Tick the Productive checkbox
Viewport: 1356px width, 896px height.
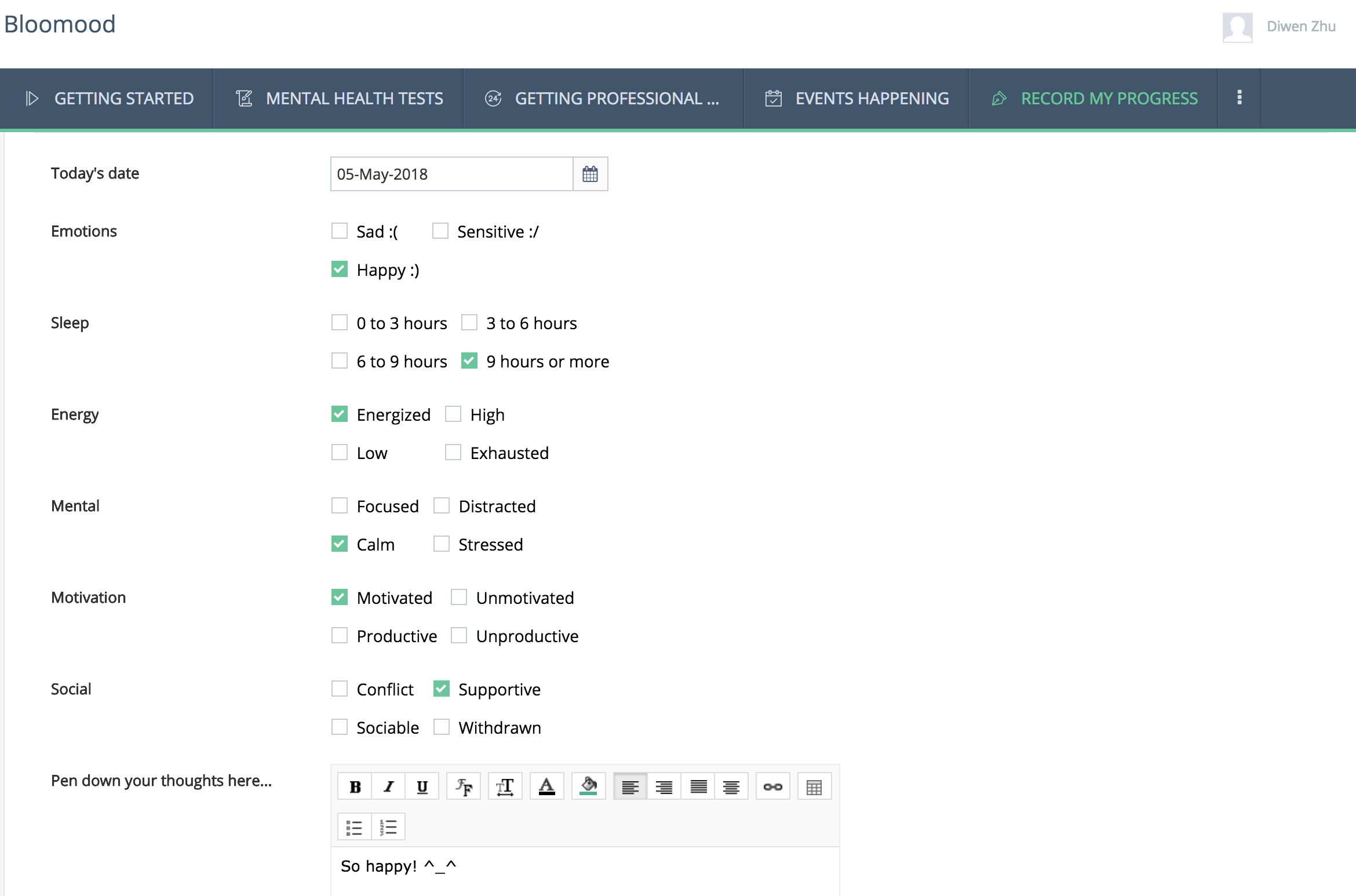pos(340,636)
